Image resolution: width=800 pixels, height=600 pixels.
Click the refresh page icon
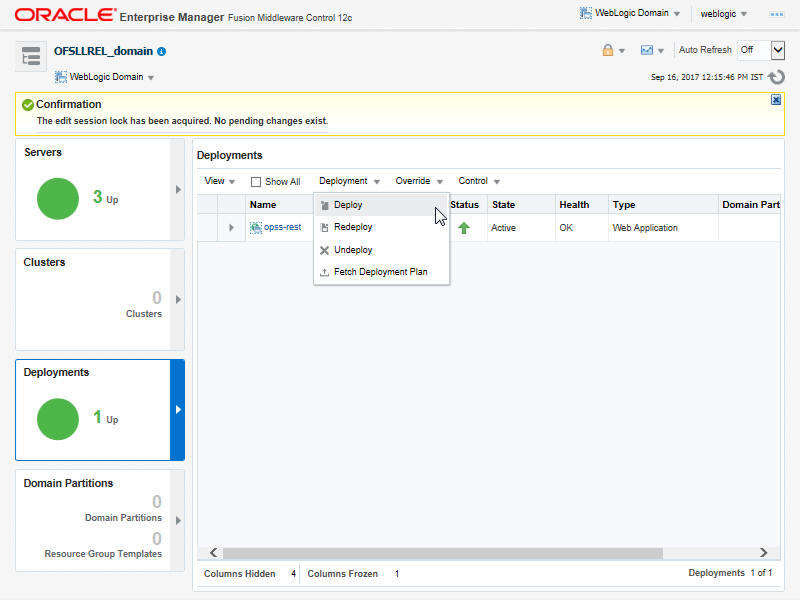(776, 76)
